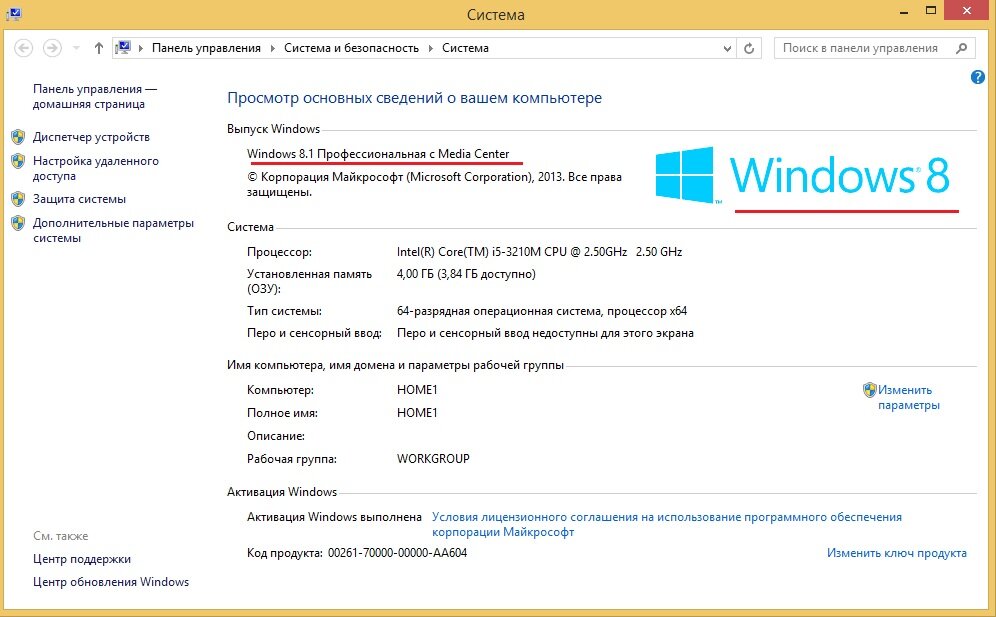Click shield icon next to 'Изменить параметры'
This screenshot has width=996, height=617.
[x=870, y=390]
